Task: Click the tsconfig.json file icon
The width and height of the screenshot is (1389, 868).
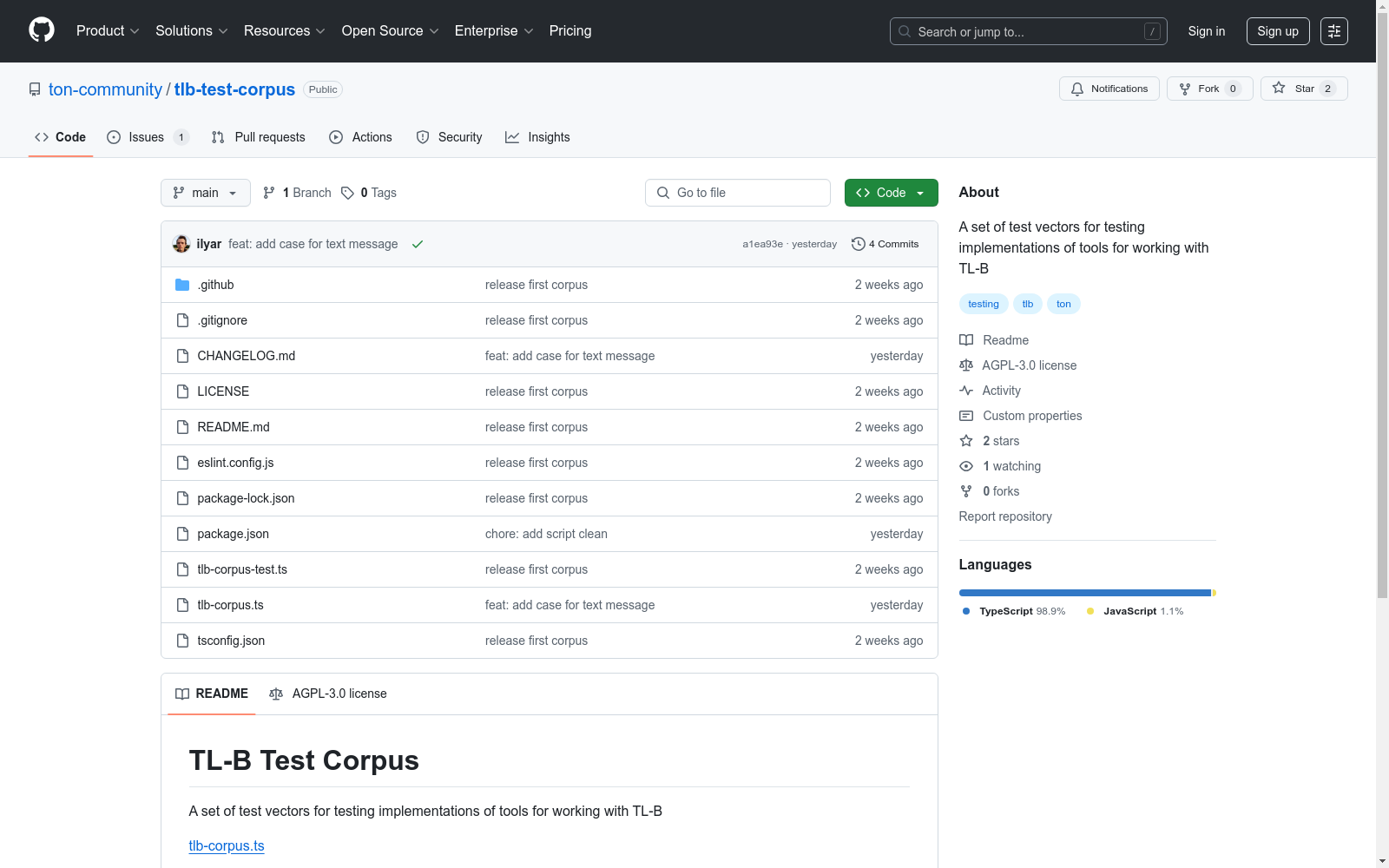Action: pos(182,641)
